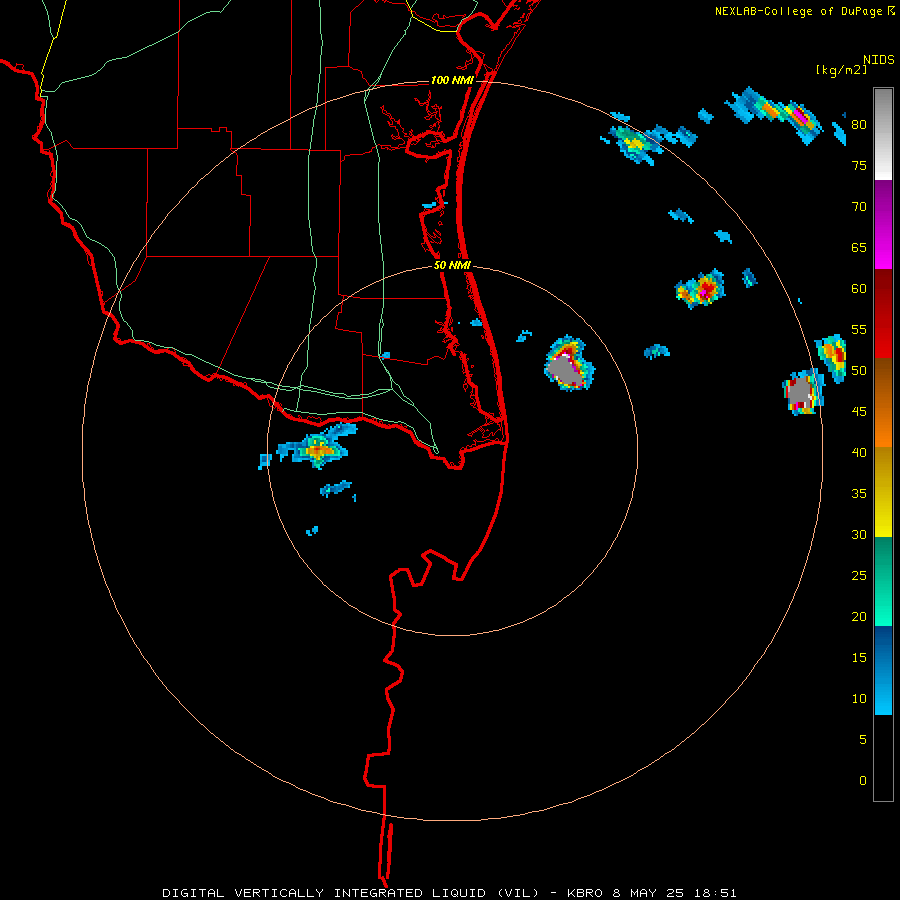Click the DIGITAL VERTICALLY INTEGRATED LIQUID caption
The height and width of the screenshot is (900, 900).
pyautogui.click(x=351, y=893)
